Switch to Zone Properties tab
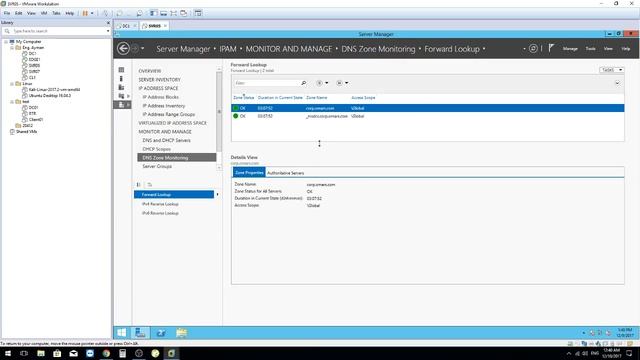 (x=249, y=173)
